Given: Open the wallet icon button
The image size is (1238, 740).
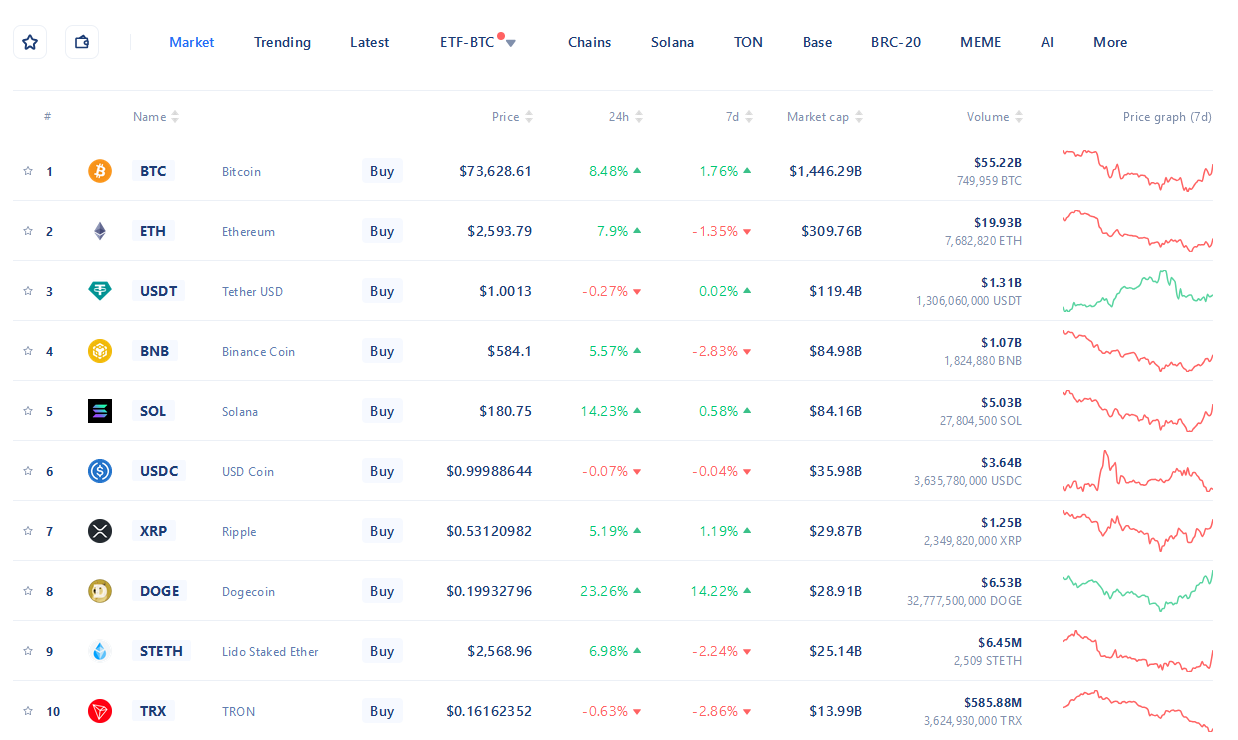Looking at the screenshot, I should tap(82, 42).
